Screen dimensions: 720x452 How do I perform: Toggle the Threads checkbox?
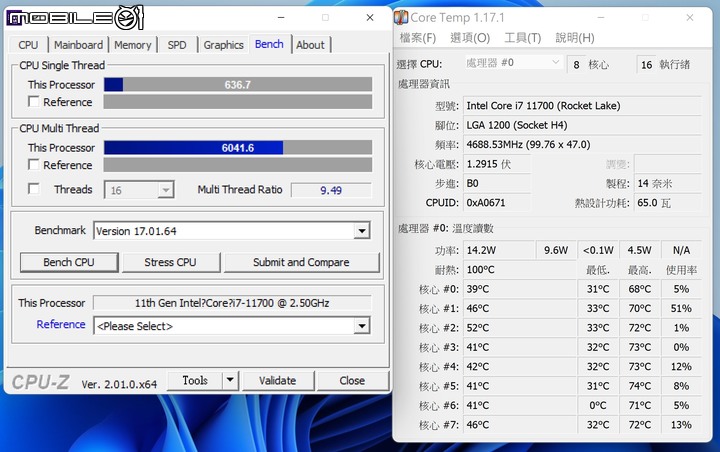tap(34, 189)
